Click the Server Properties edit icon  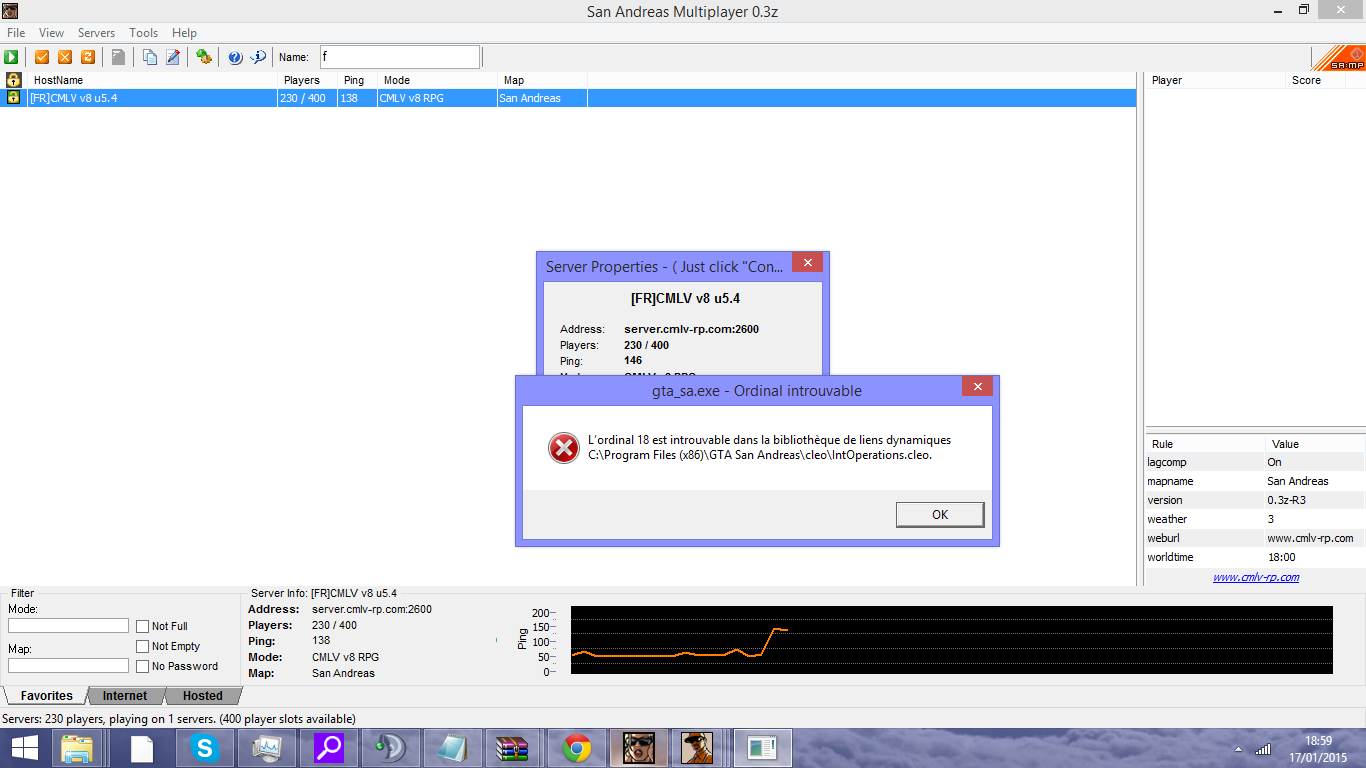tap(172, 57)
